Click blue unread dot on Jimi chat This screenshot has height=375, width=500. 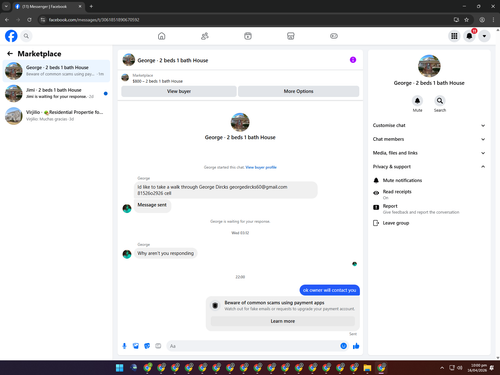tap(106, 93)
